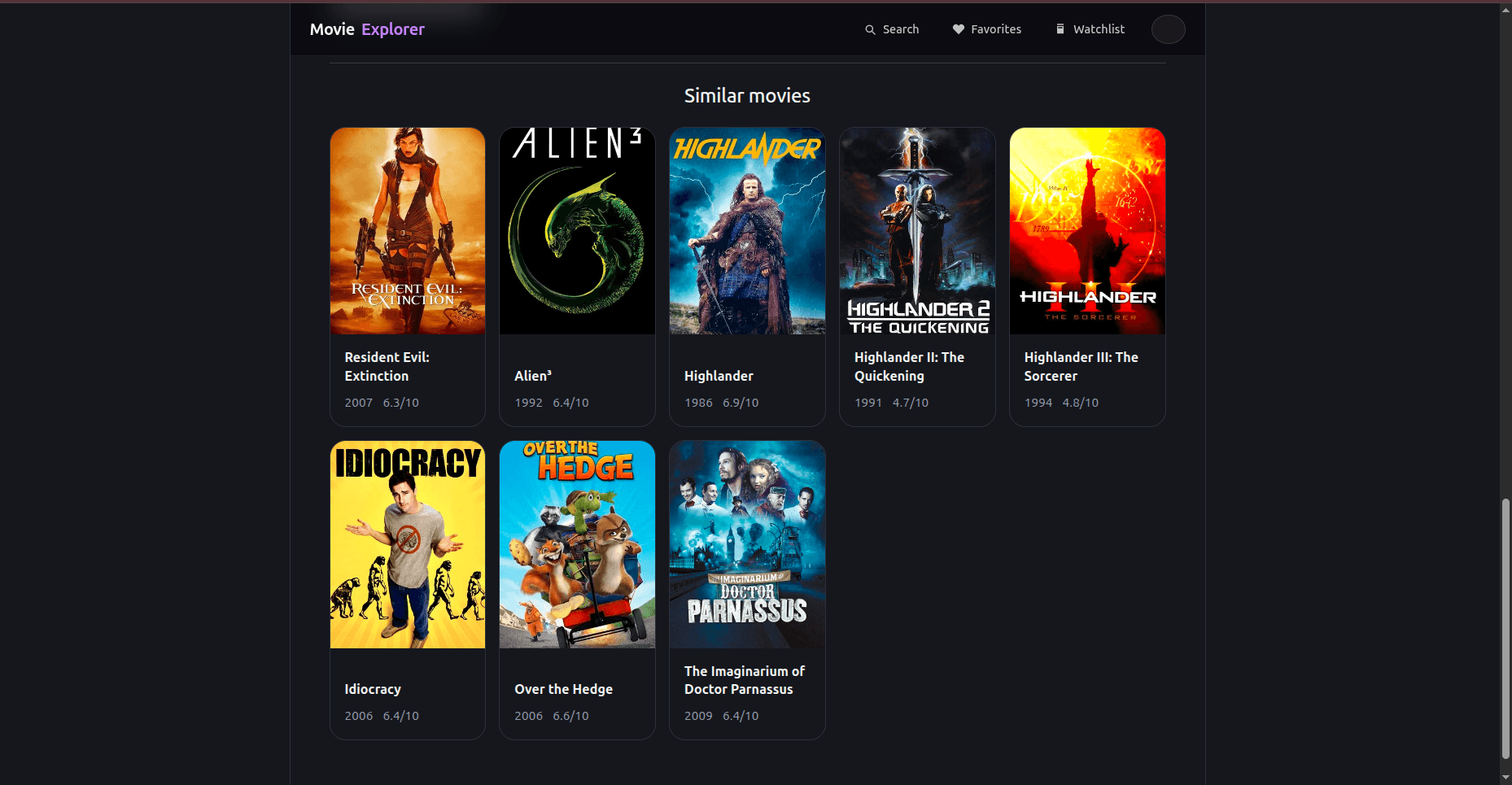Go to the Favorites label
Screen dimensions: 1512x785
click(x=996, y=29)
